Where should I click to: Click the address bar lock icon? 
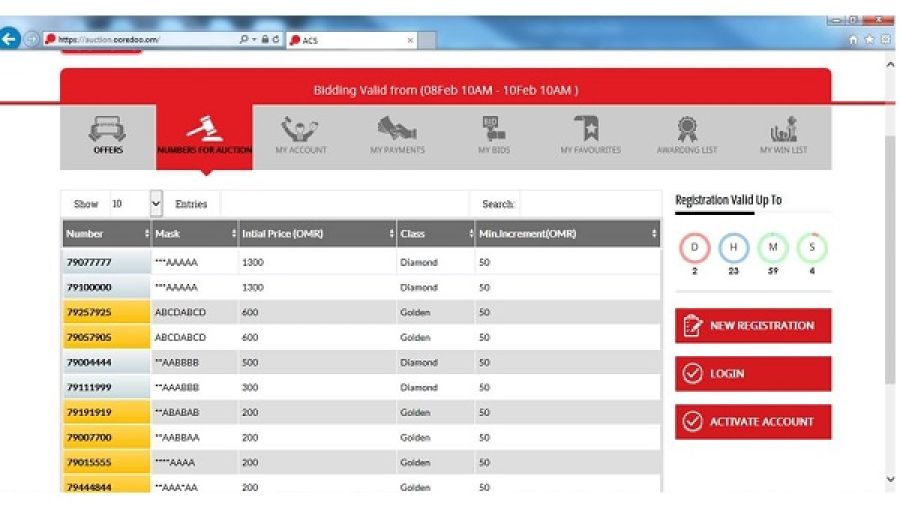265,40
